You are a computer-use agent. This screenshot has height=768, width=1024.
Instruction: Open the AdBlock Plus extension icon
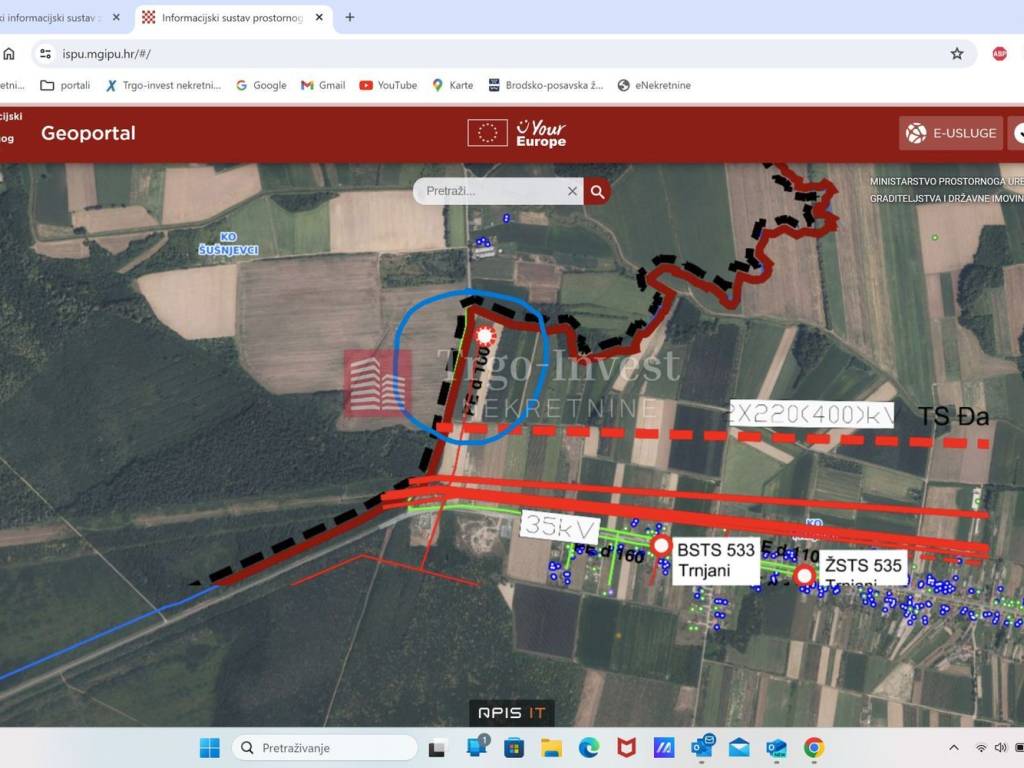pos(999,54)
